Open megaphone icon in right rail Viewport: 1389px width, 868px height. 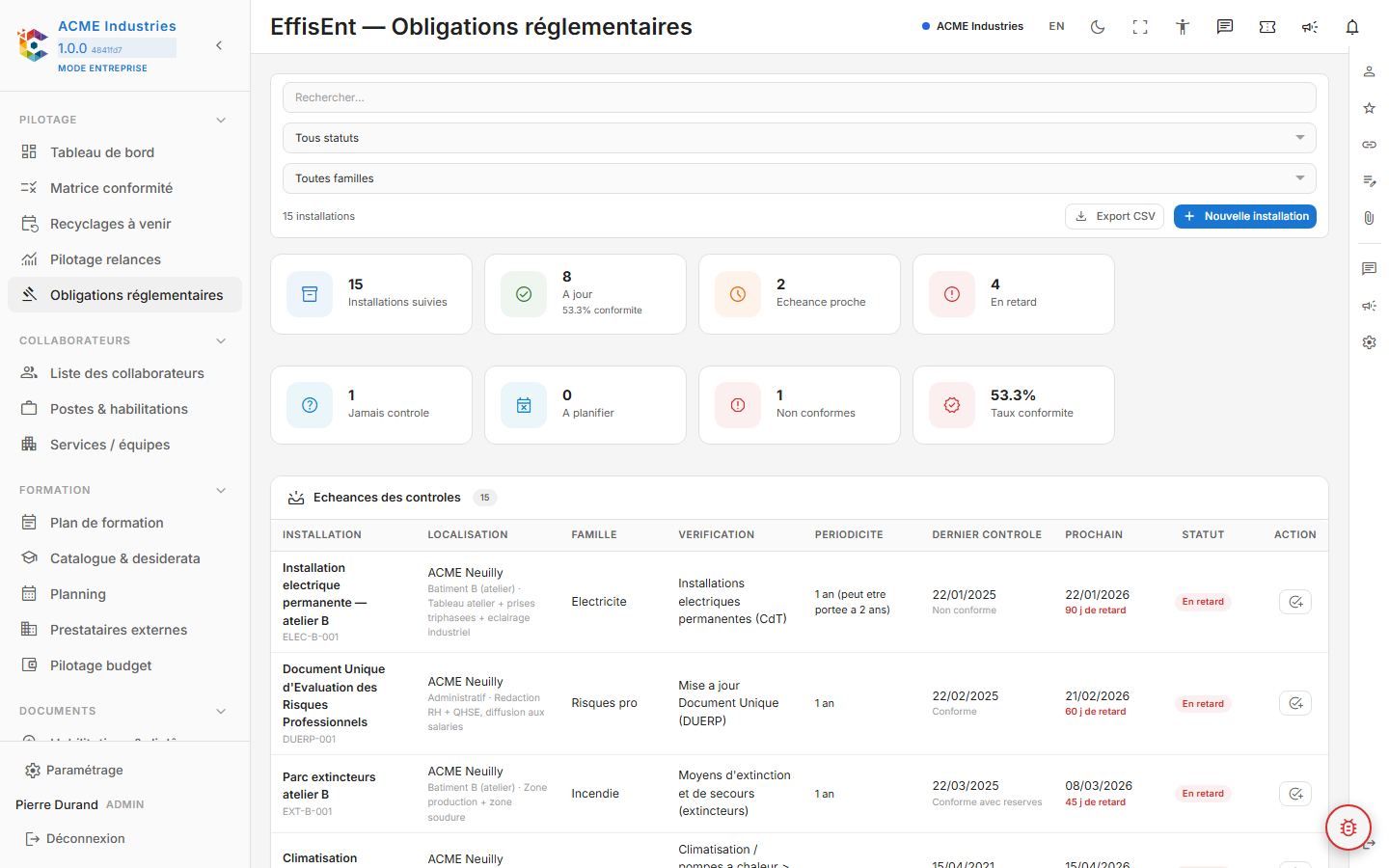pos(1369,306)
